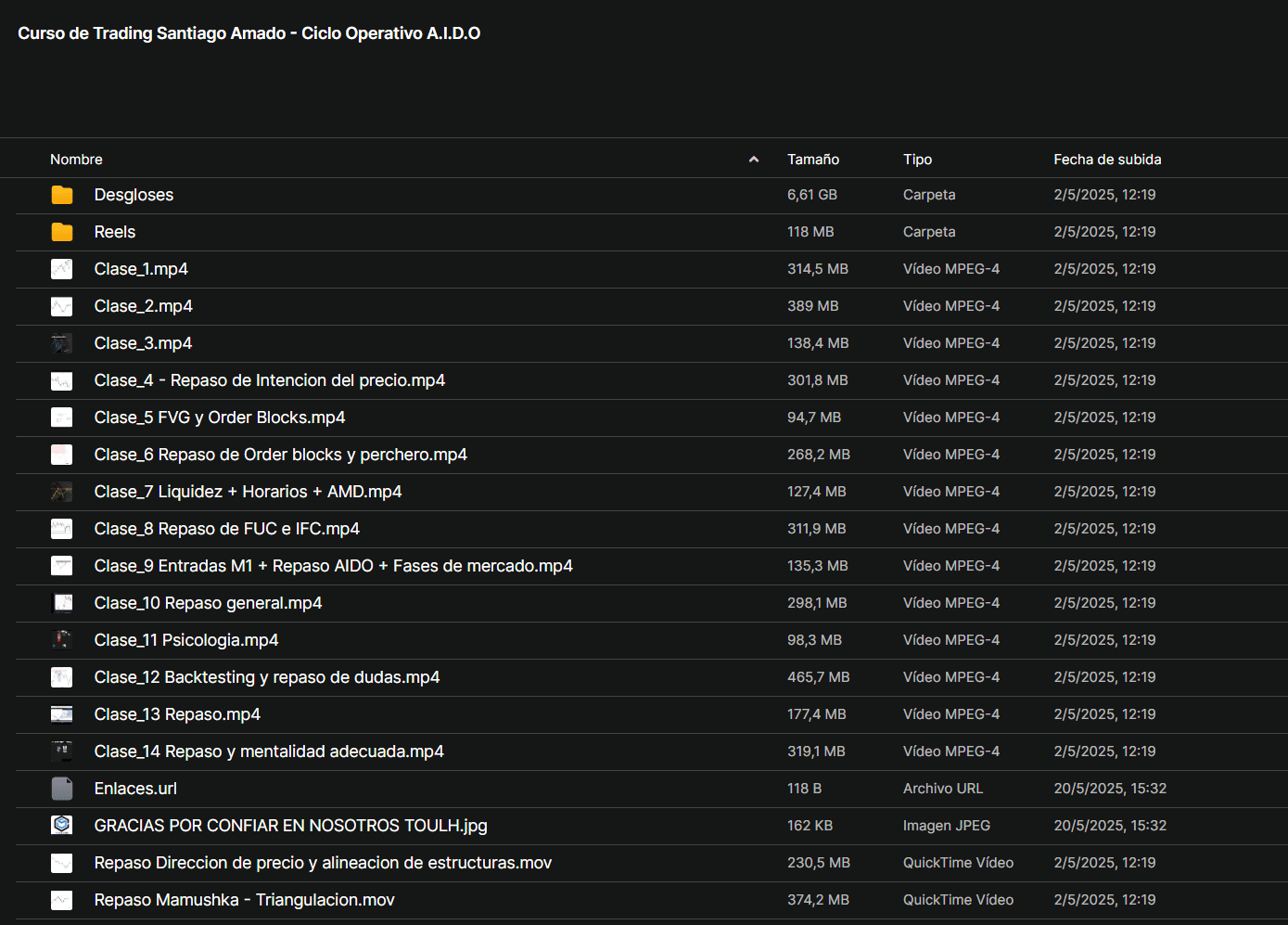Image resolution: width=1288 pixels, height=925 pixels.
Task: Click the Curso de Trading Santiago Amado title
Action: click(249, 33)
